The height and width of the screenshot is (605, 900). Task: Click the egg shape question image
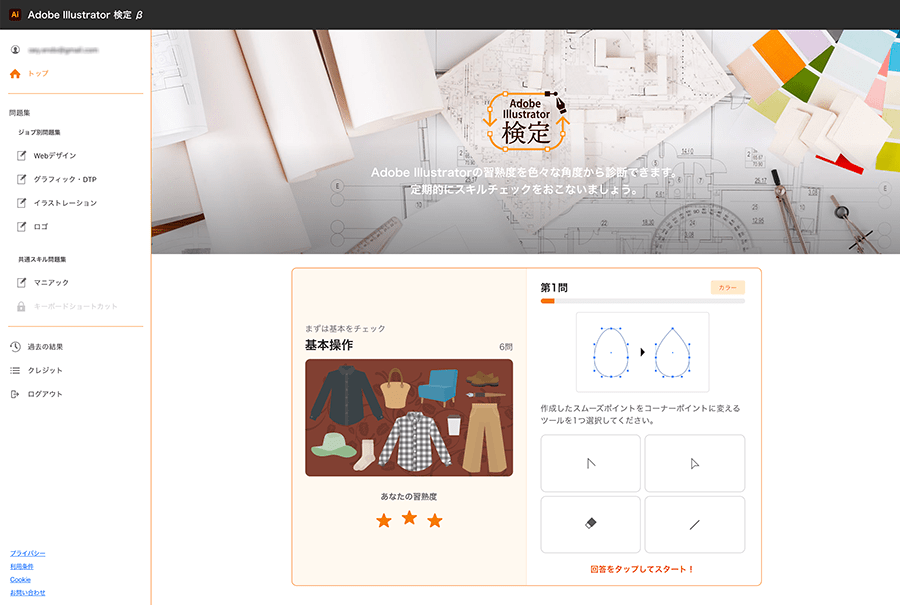[642, 352]
